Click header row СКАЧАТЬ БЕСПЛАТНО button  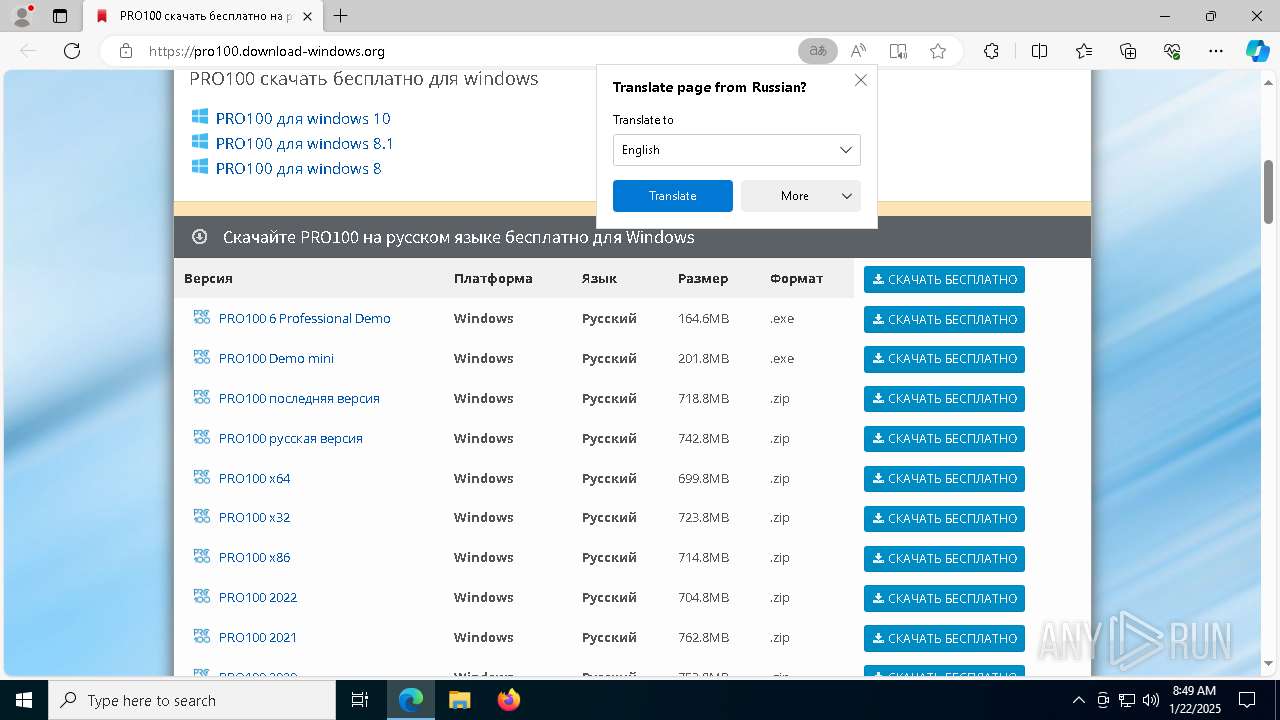coord(944,280)
